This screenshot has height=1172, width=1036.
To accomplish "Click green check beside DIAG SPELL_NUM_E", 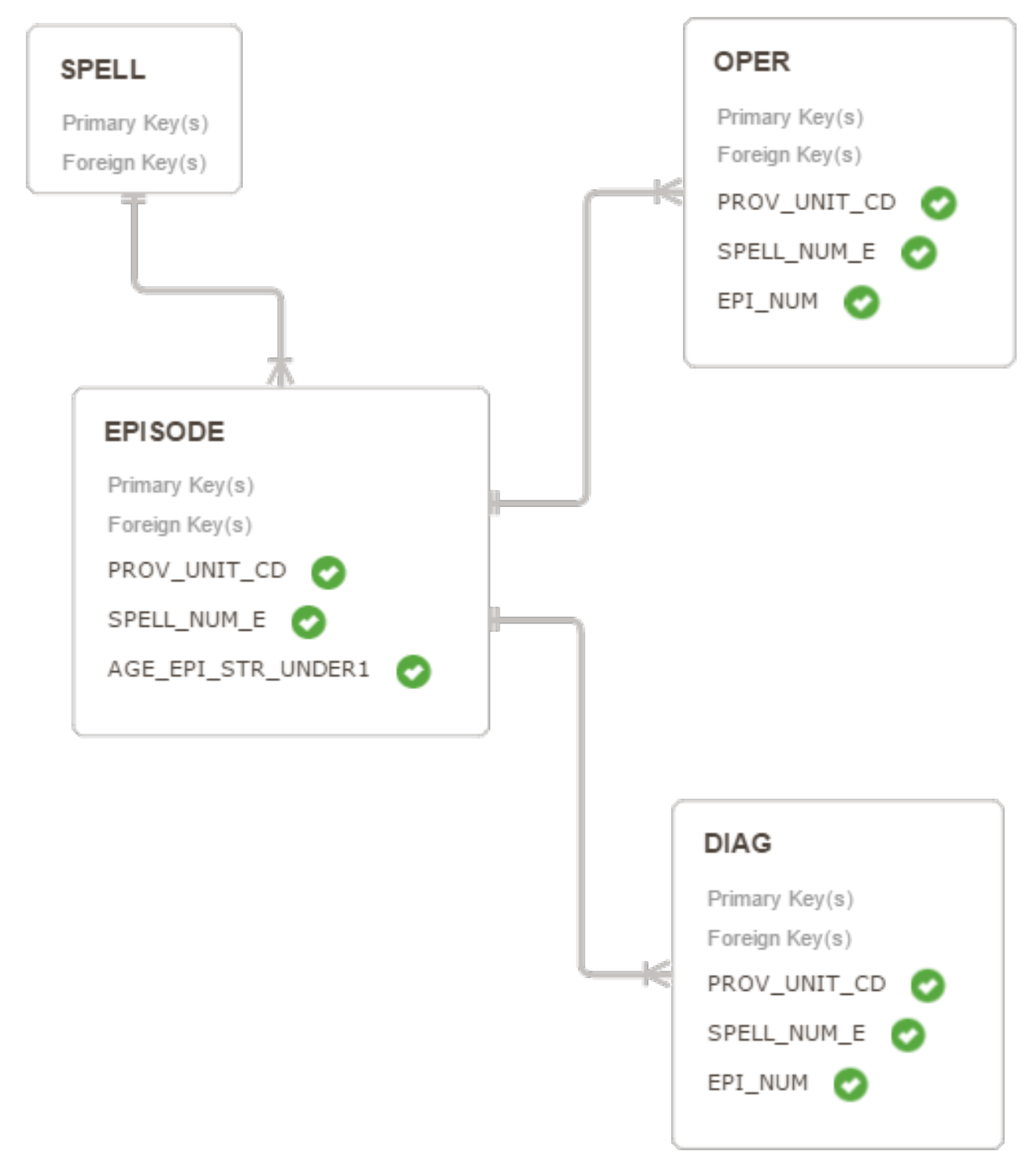I will coord(909,1035).
